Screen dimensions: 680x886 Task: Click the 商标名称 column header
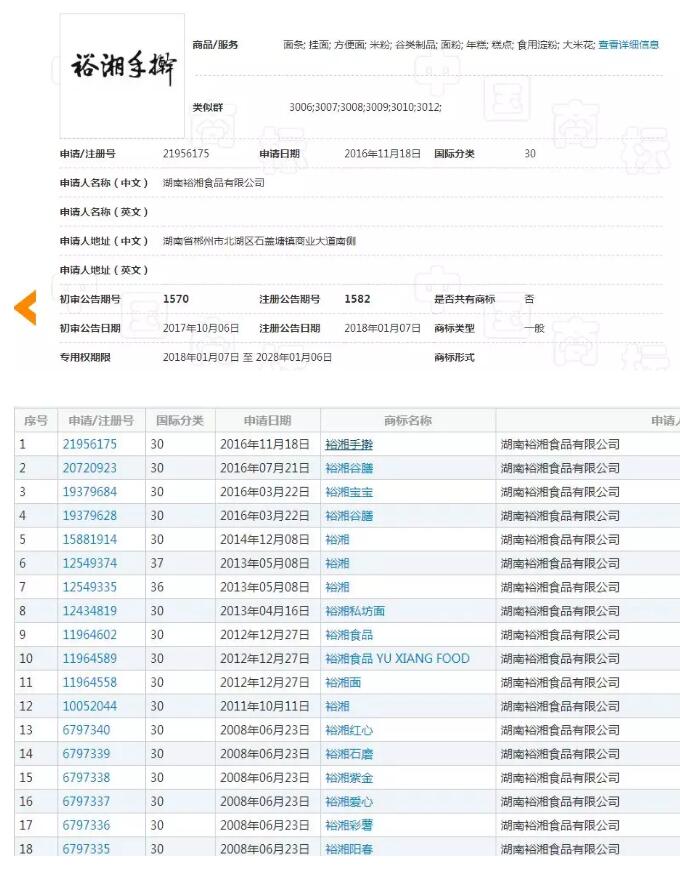tap(408, 420)
